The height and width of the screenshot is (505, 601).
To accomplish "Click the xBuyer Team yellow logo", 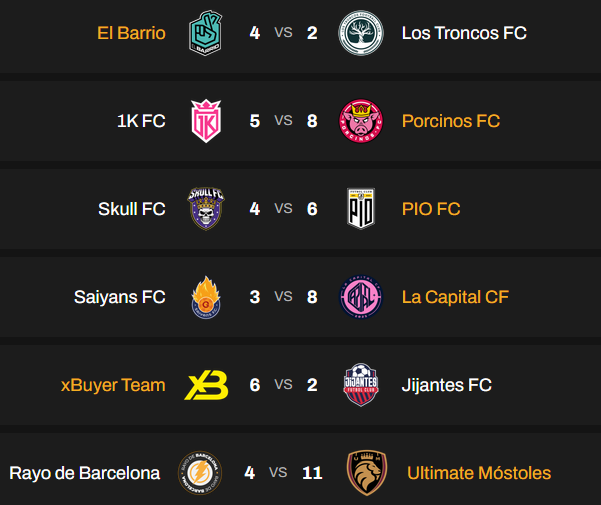I will point(207,385).
